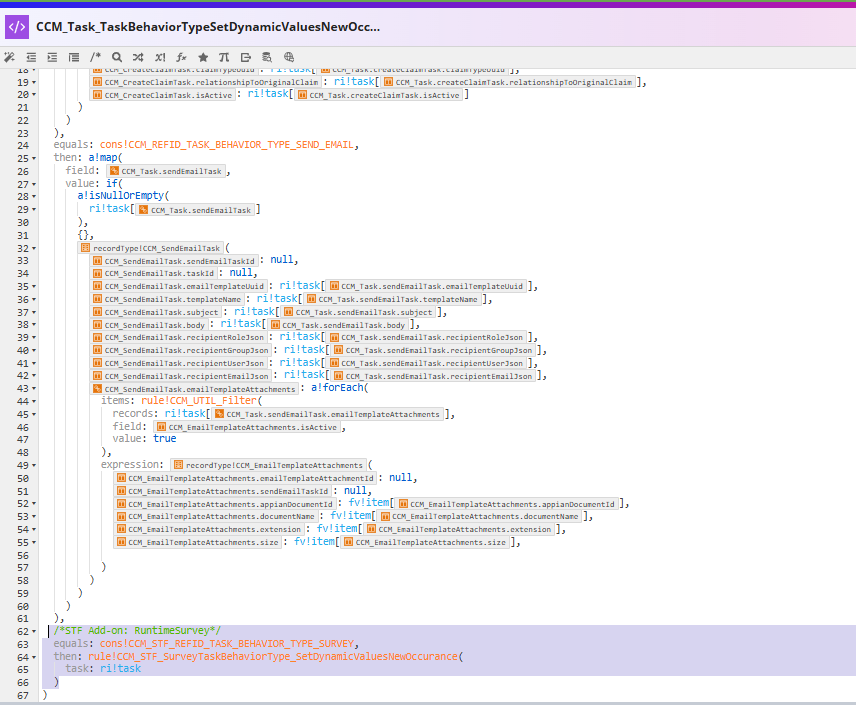
Task: Click the export arrow toolbar icon
Action: pyautogui.click(x=246, y=57)
